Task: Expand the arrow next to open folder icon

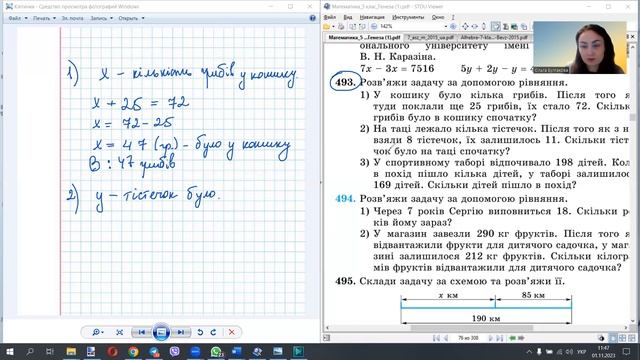Action: click(x=333, y=27)
